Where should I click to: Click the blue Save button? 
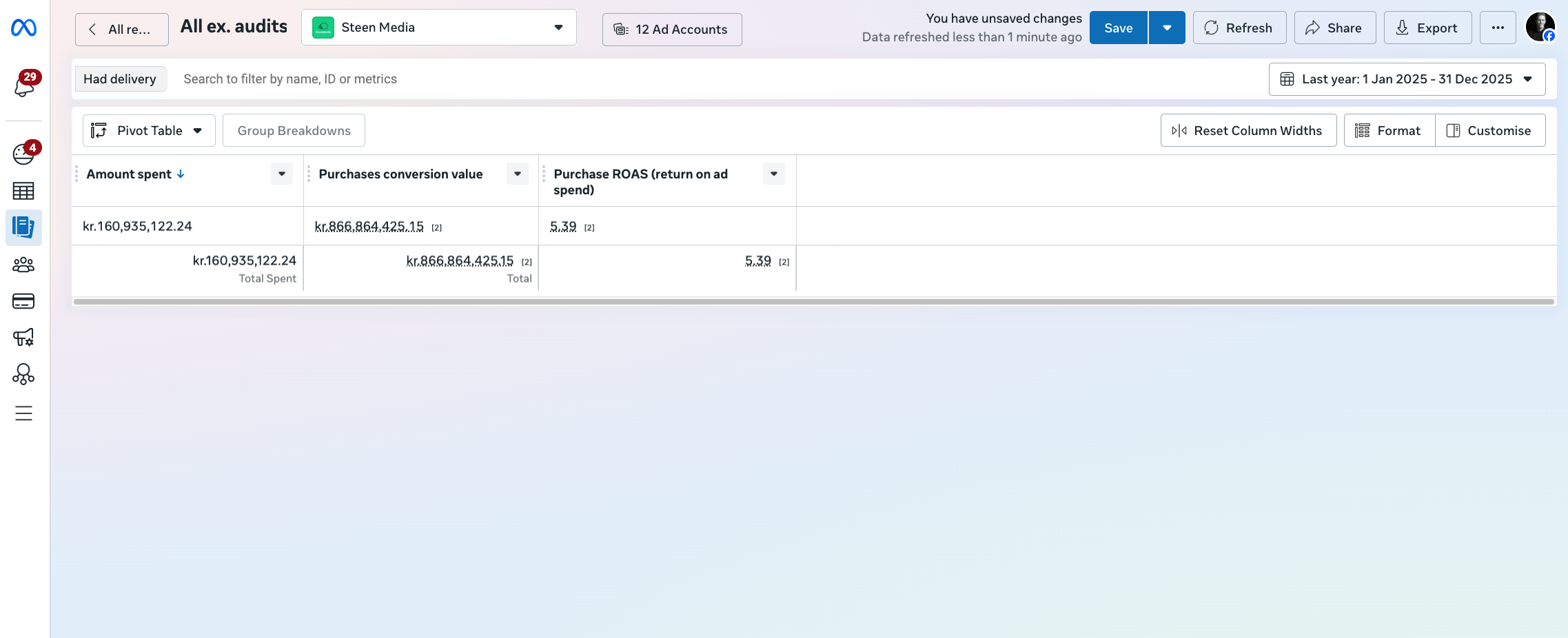pos(1118,28)
